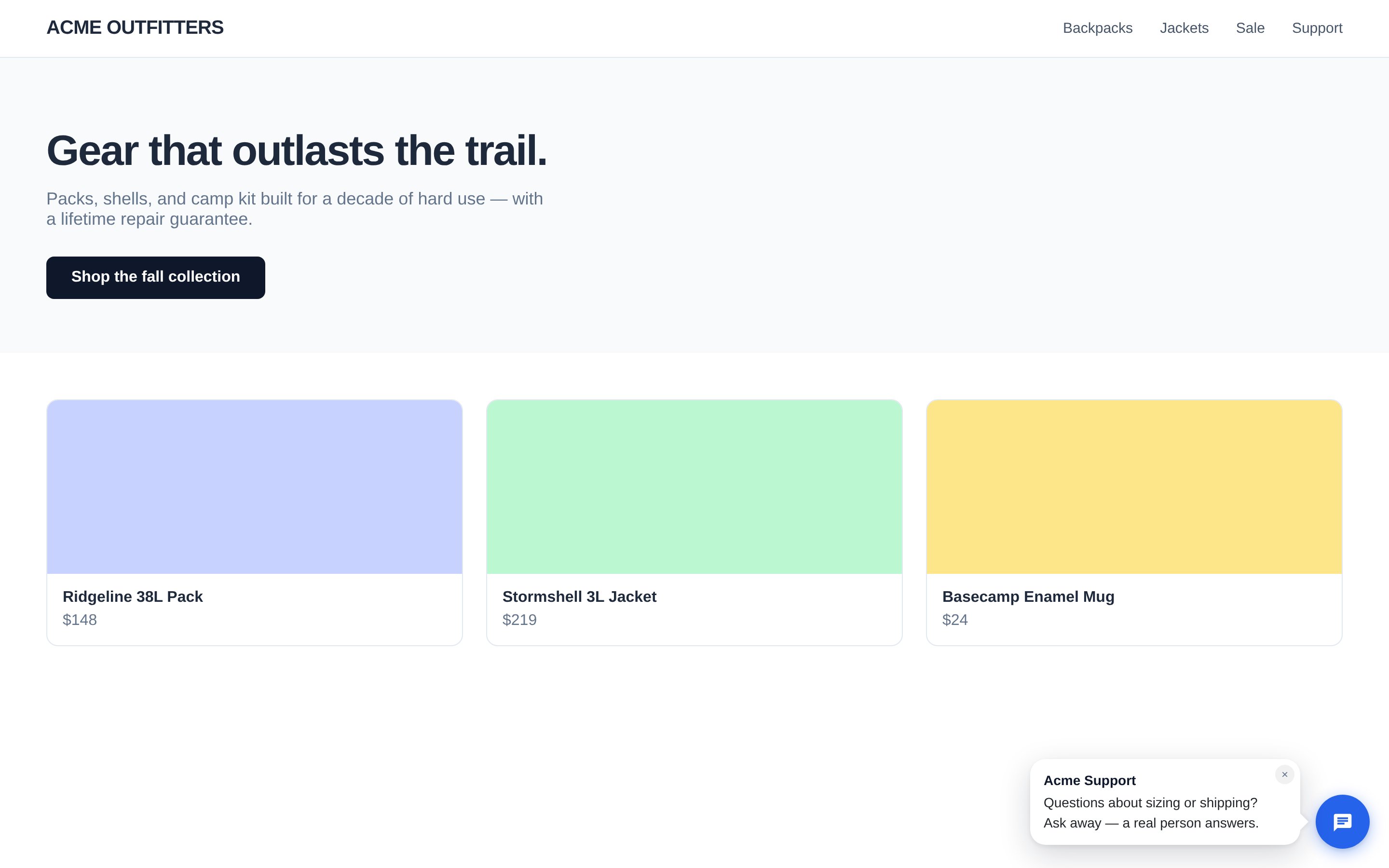Viewport: 1389px width, 868px height.
Task: Click the $148 price on Ridgeline card
Action: (80, 620)
